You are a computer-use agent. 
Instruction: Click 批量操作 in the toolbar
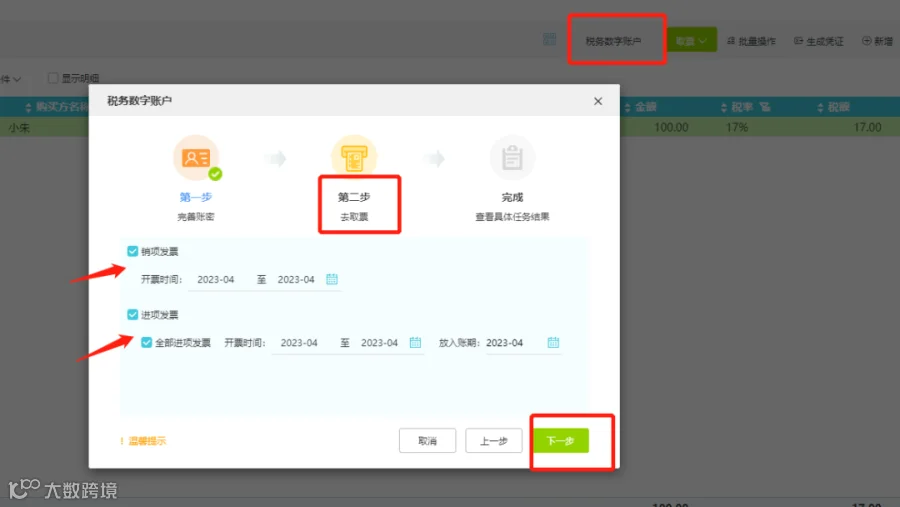coord(751,41)
